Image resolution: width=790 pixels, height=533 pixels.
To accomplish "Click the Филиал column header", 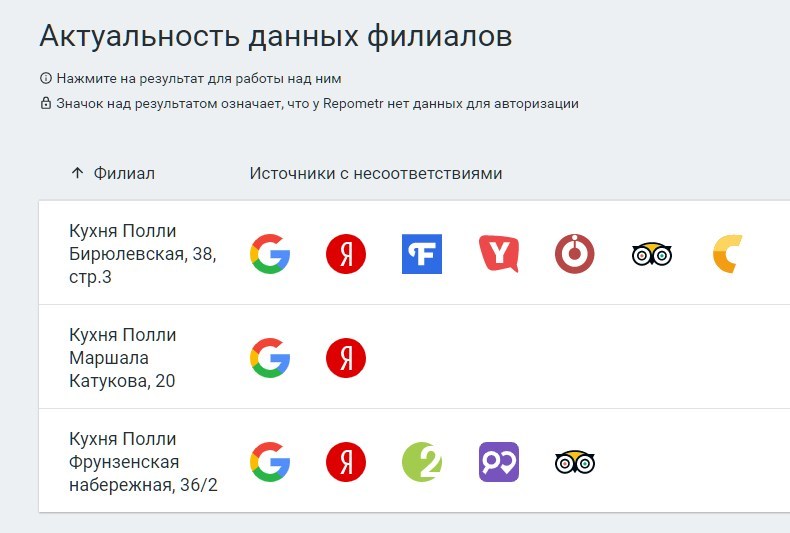I will [x=124, y=173].
